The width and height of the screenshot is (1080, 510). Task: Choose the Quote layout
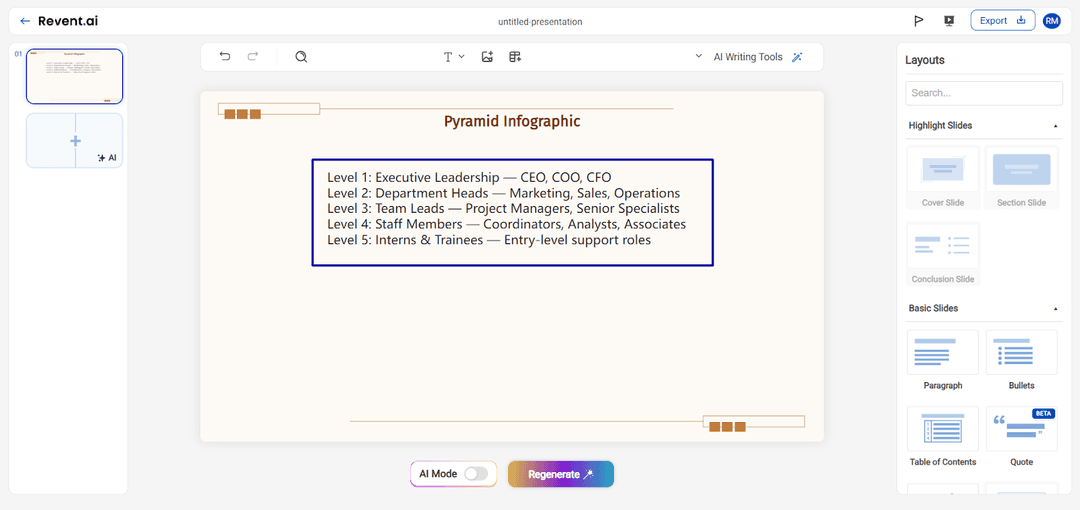(1021, 437)
